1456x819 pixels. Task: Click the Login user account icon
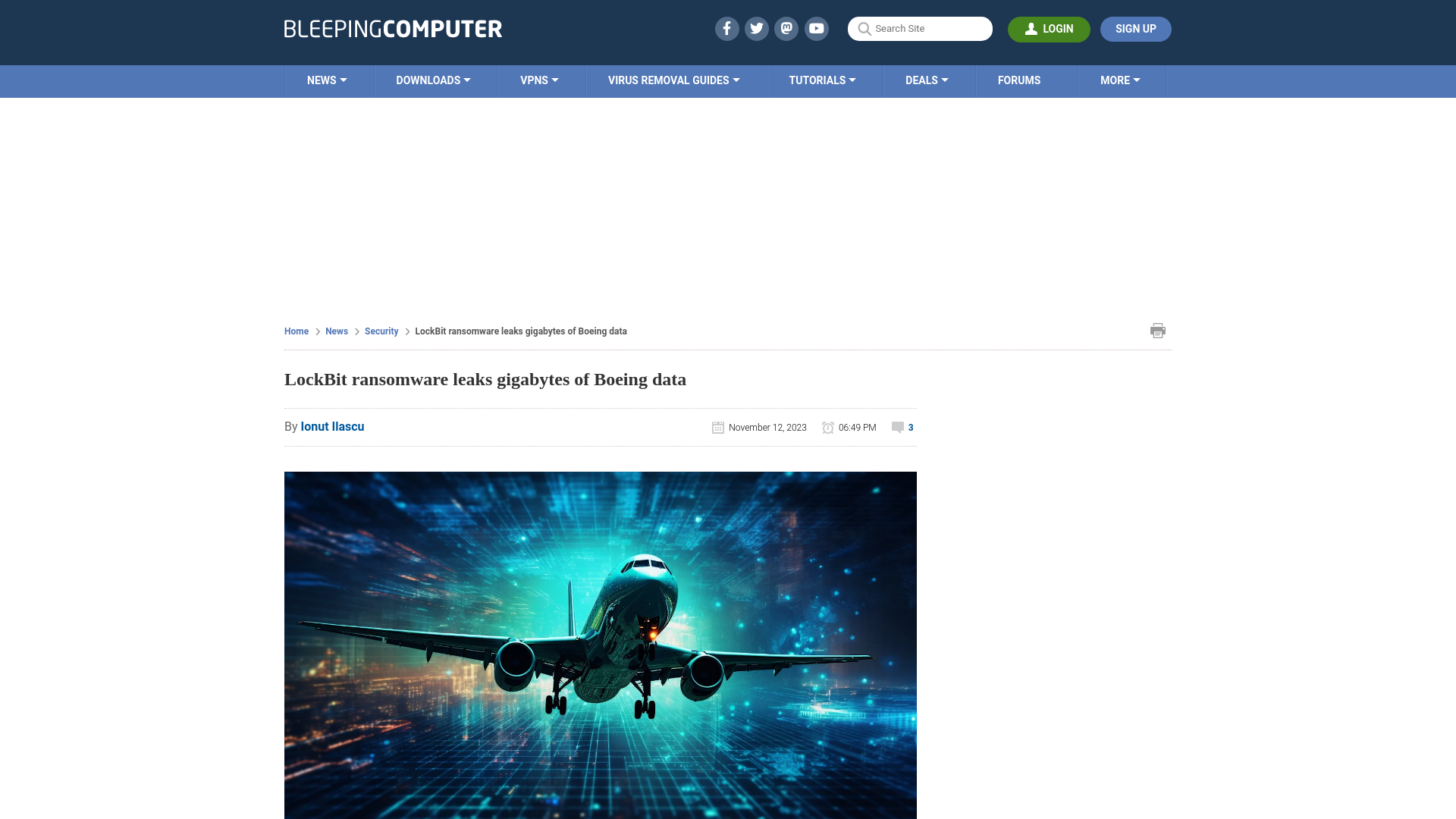[1030, 29]
